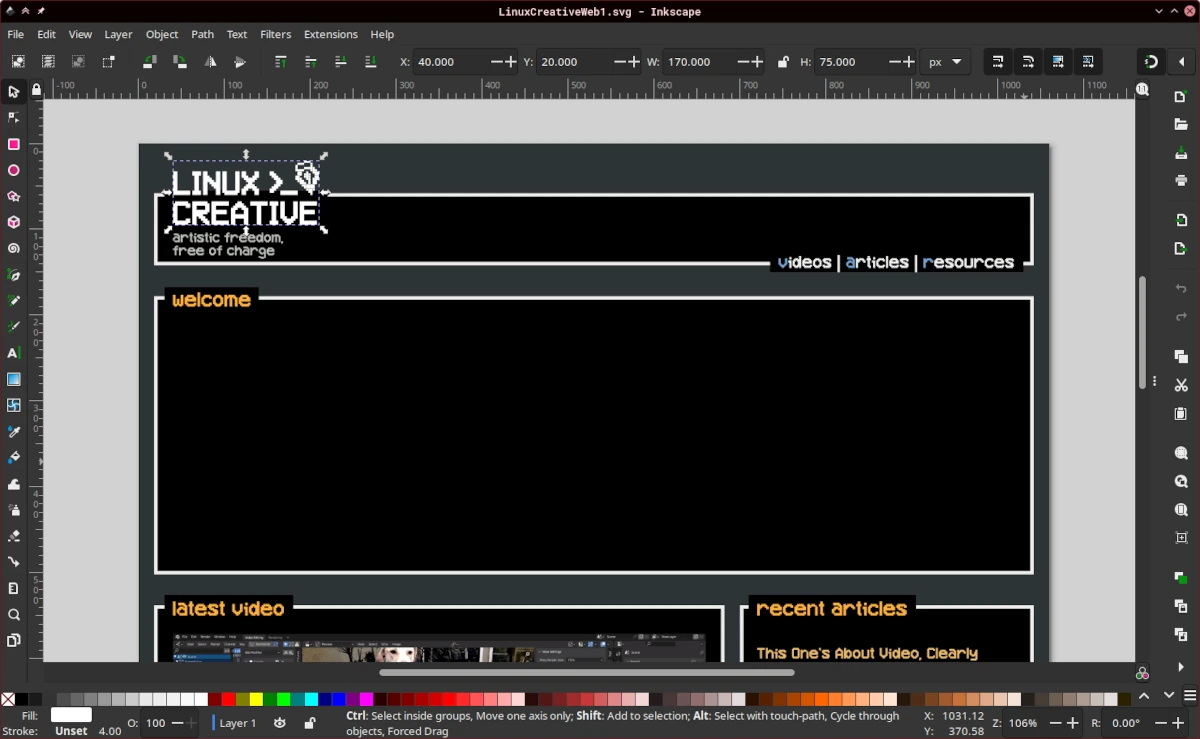Screen dimensions: 1200x739
Task: Increase the X position value
Action: [511, 62]
